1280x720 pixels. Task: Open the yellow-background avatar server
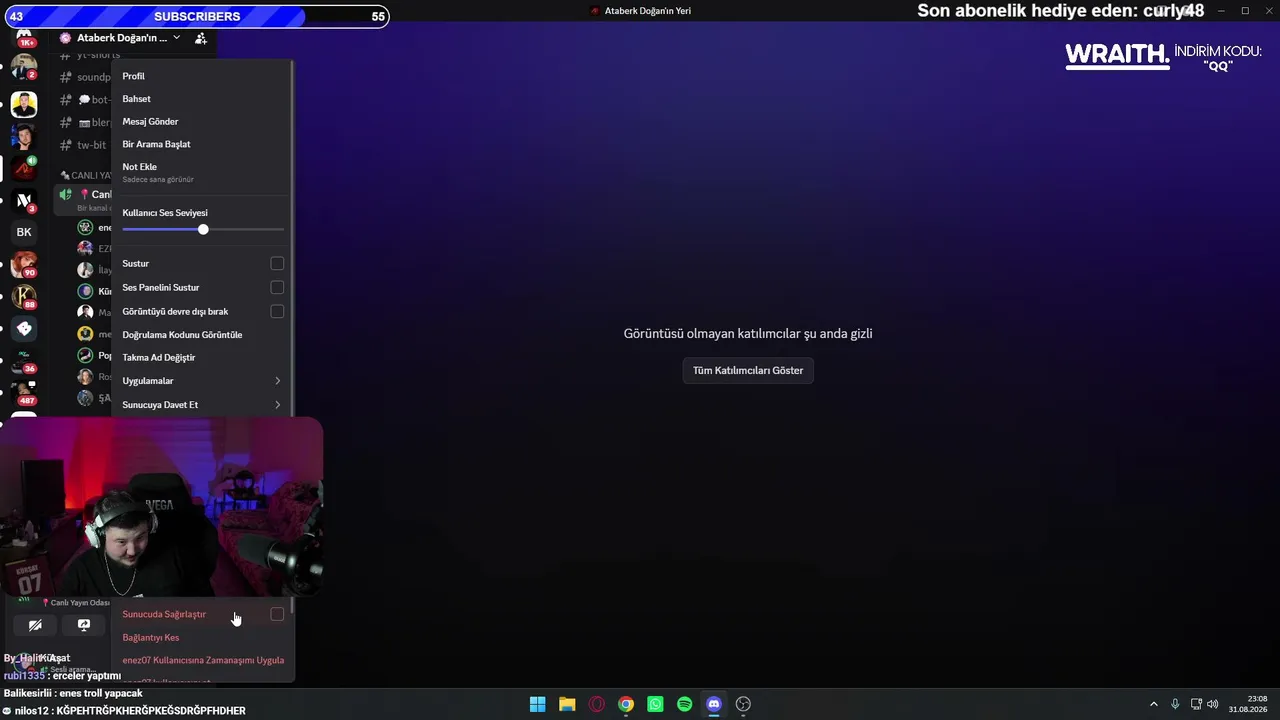click(24, 104)
